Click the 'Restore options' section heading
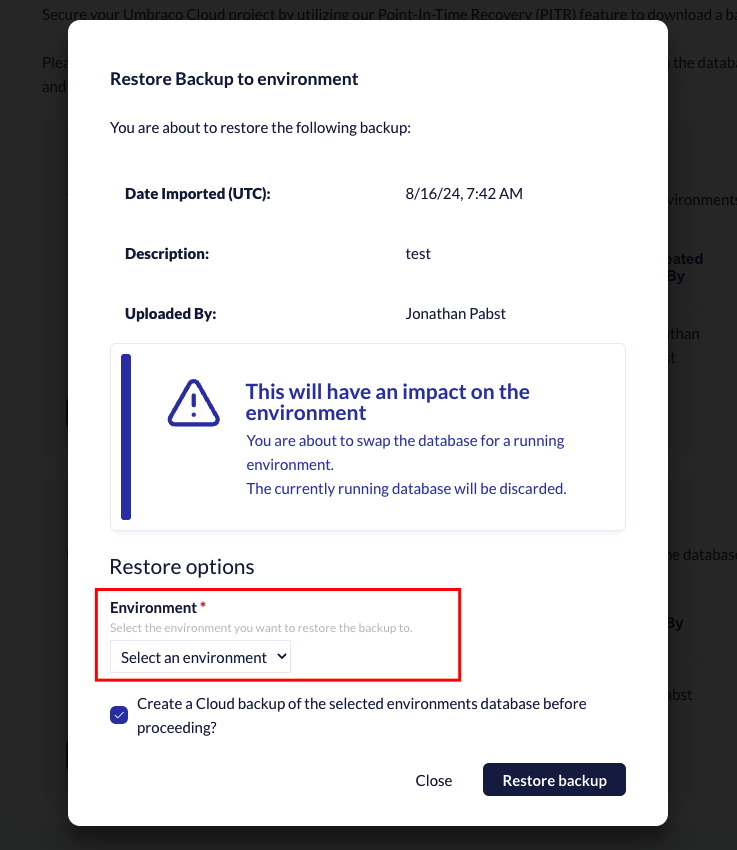Viewport: 737px width, 850px height. tap(181, 566)
